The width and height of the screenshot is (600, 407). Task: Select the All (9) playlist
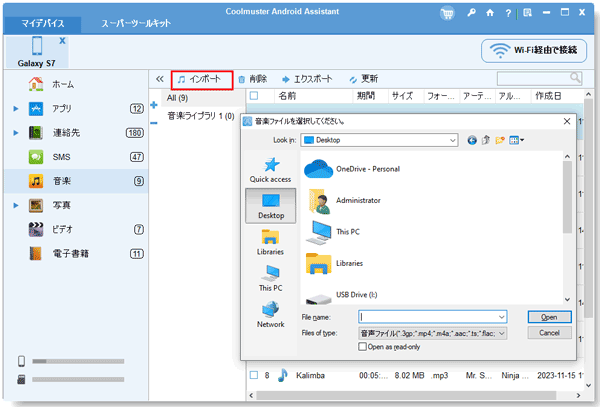point(177,98)
